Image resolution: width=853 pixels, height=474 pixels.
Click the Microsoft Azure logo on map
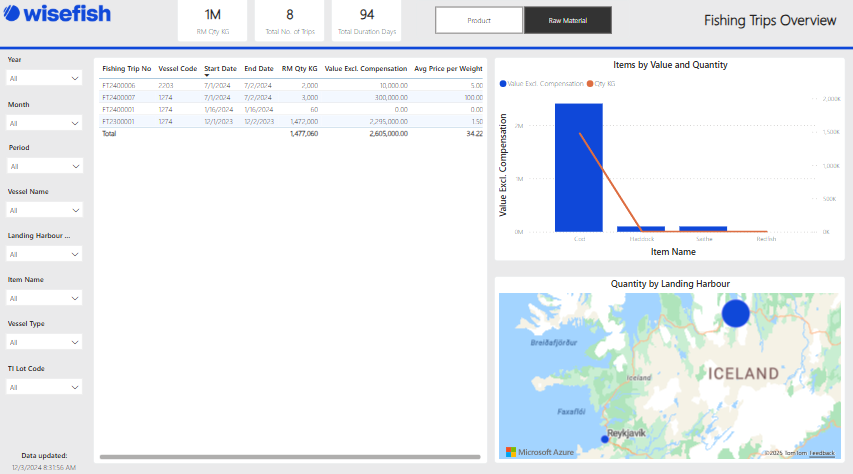point(540,452)
